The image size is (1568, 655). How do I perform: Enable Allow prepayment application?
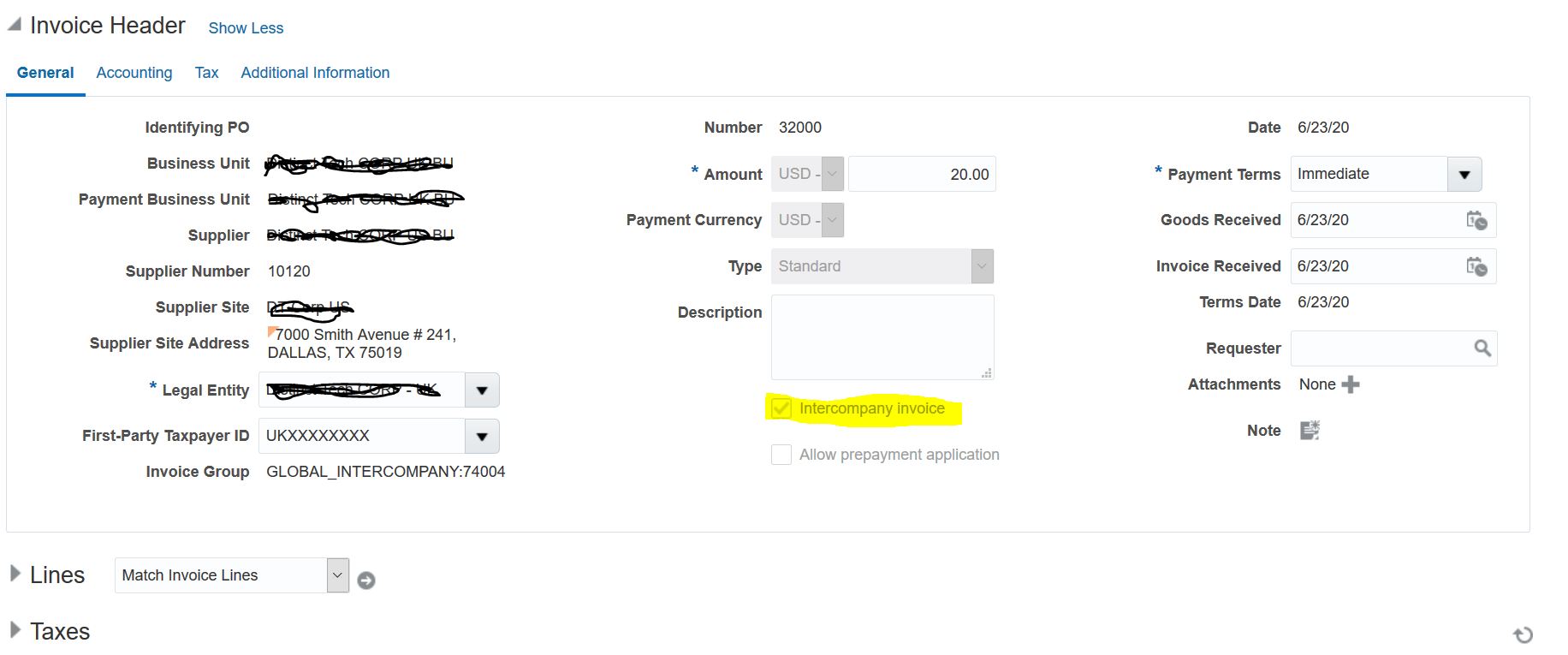click(x=781, y=454)
